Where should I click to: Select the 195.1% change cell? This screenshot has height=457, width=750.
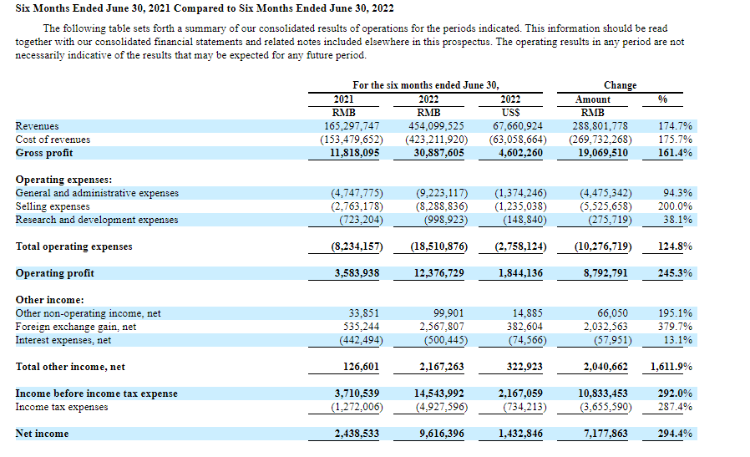(x=675, y=313)
